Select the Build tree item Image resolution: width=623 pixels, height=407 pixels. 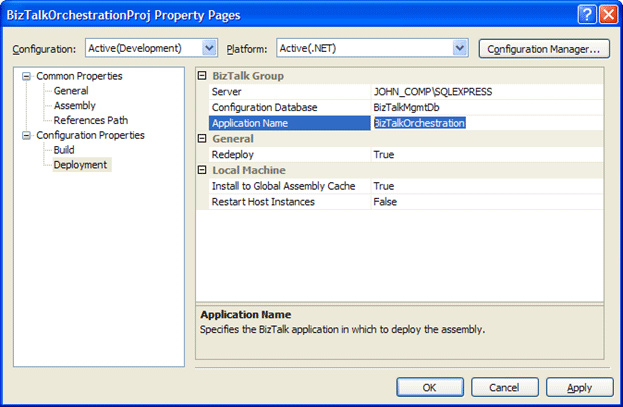point(64,150)
